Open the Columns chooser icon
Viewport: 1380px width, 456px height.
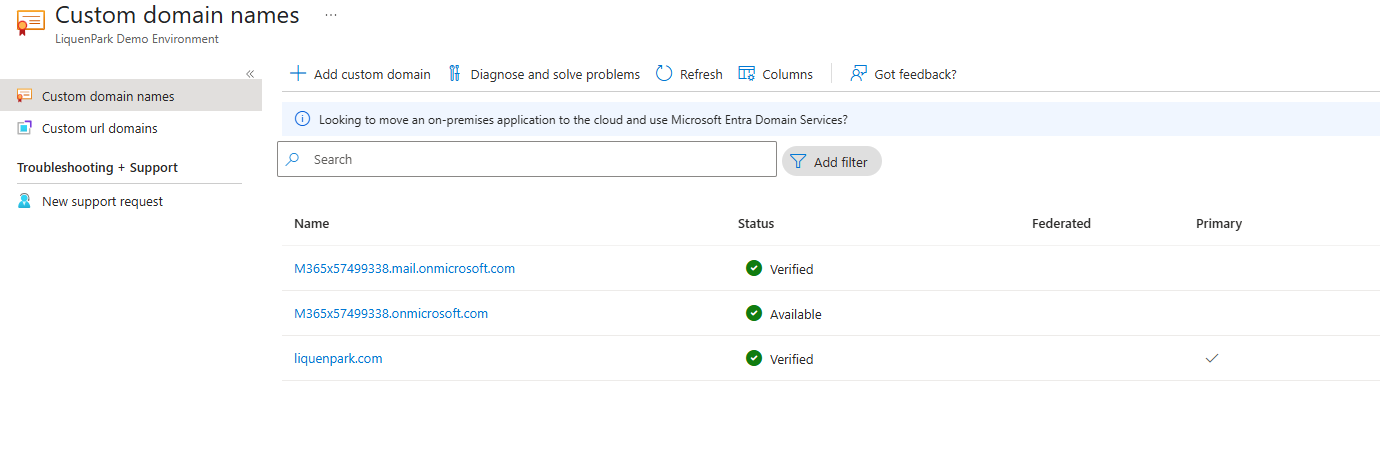click(x=746, y=74)
